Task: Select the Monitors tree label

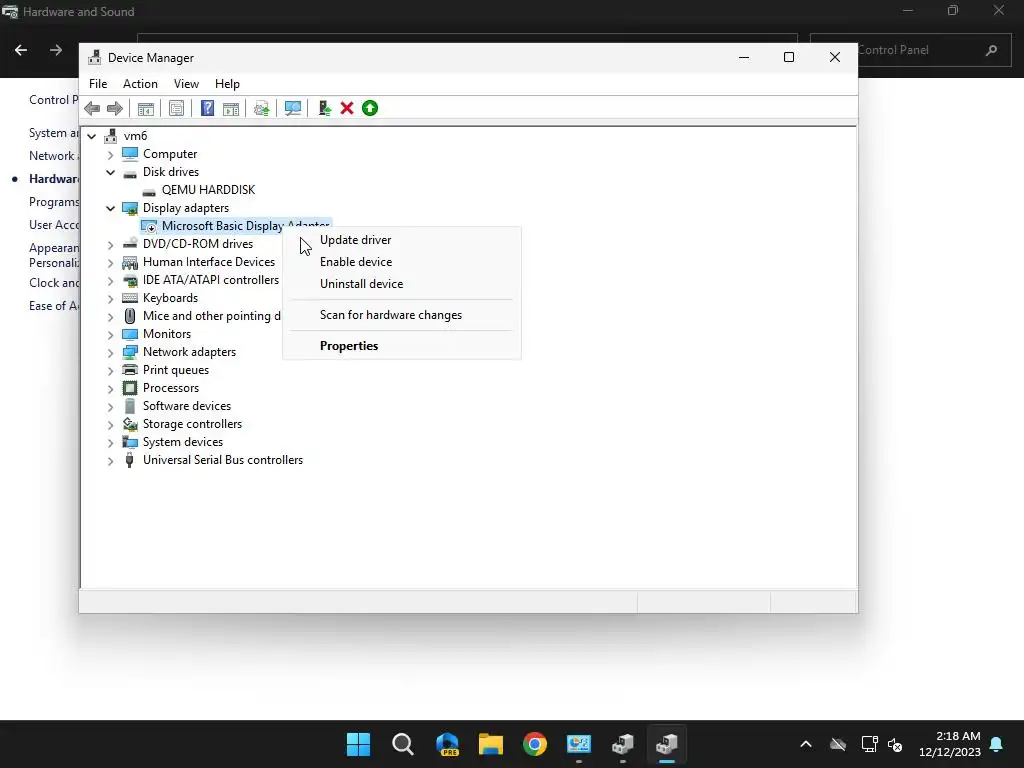Action: (x=167, y=334)
